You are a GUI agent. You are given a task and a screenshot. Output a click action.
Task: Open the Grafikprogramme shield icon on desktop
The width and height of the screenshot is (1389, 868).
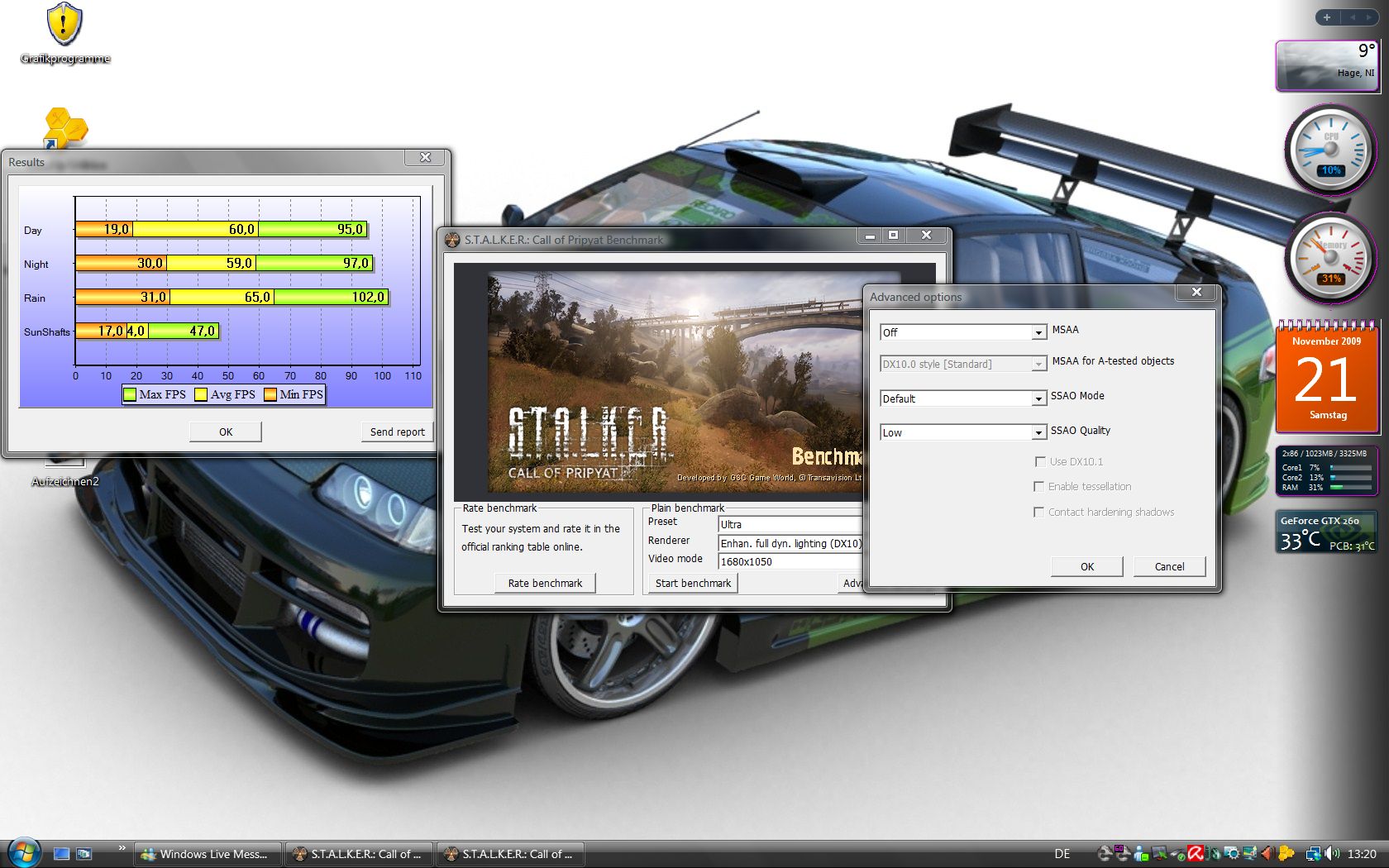[64, 24]
